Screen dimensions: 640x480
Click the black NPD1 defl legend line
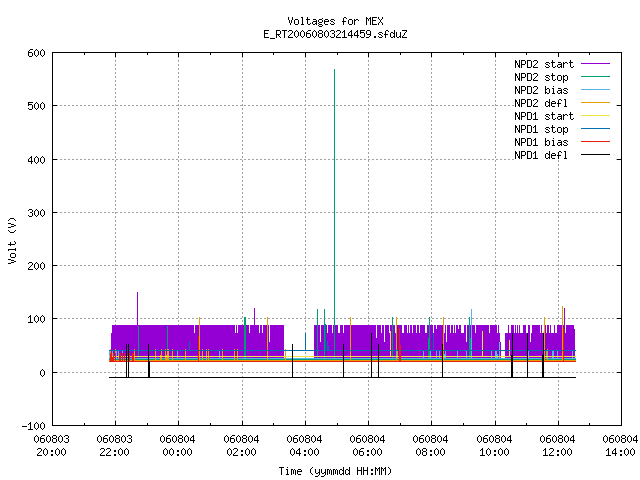[x=595, y=155]
